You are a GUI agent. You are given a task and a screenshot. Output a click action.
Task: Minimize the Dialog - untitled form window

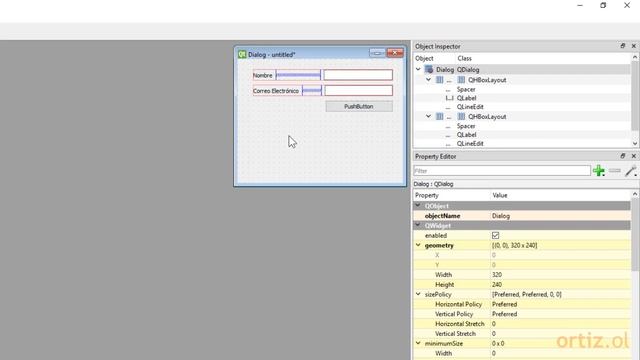tap(377, 53)
